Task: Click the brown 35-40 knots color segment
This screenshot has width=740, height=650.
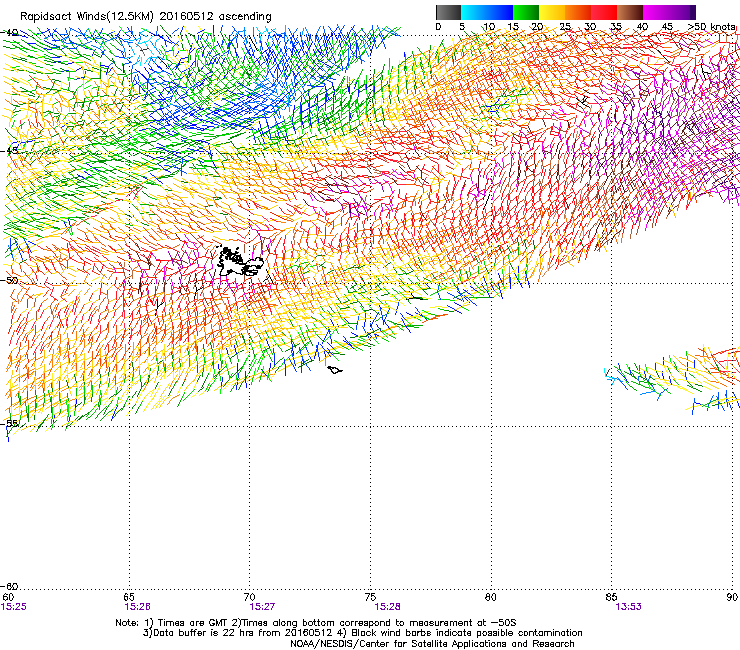Action: coord(630,12)
